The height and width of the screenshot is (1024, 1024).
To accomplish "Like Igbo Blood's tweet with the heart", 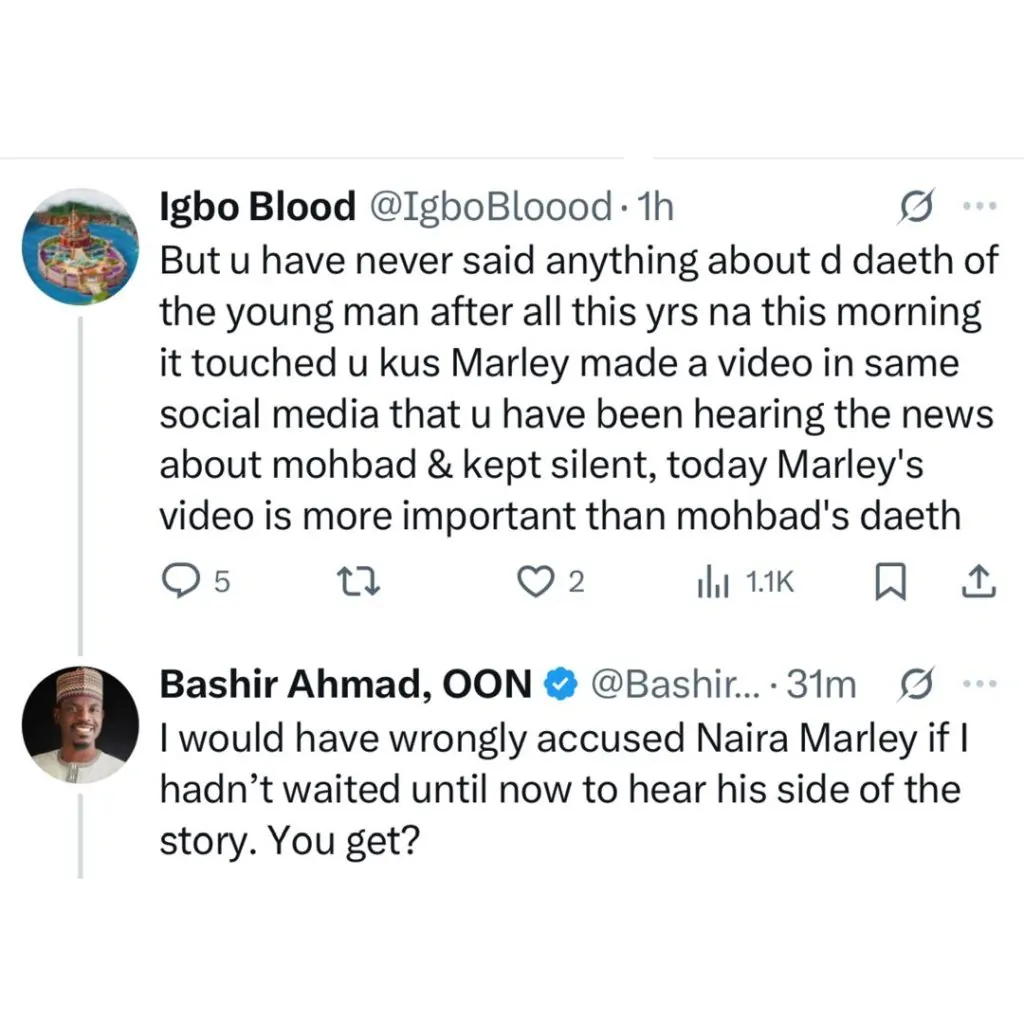I will [541, 581].
